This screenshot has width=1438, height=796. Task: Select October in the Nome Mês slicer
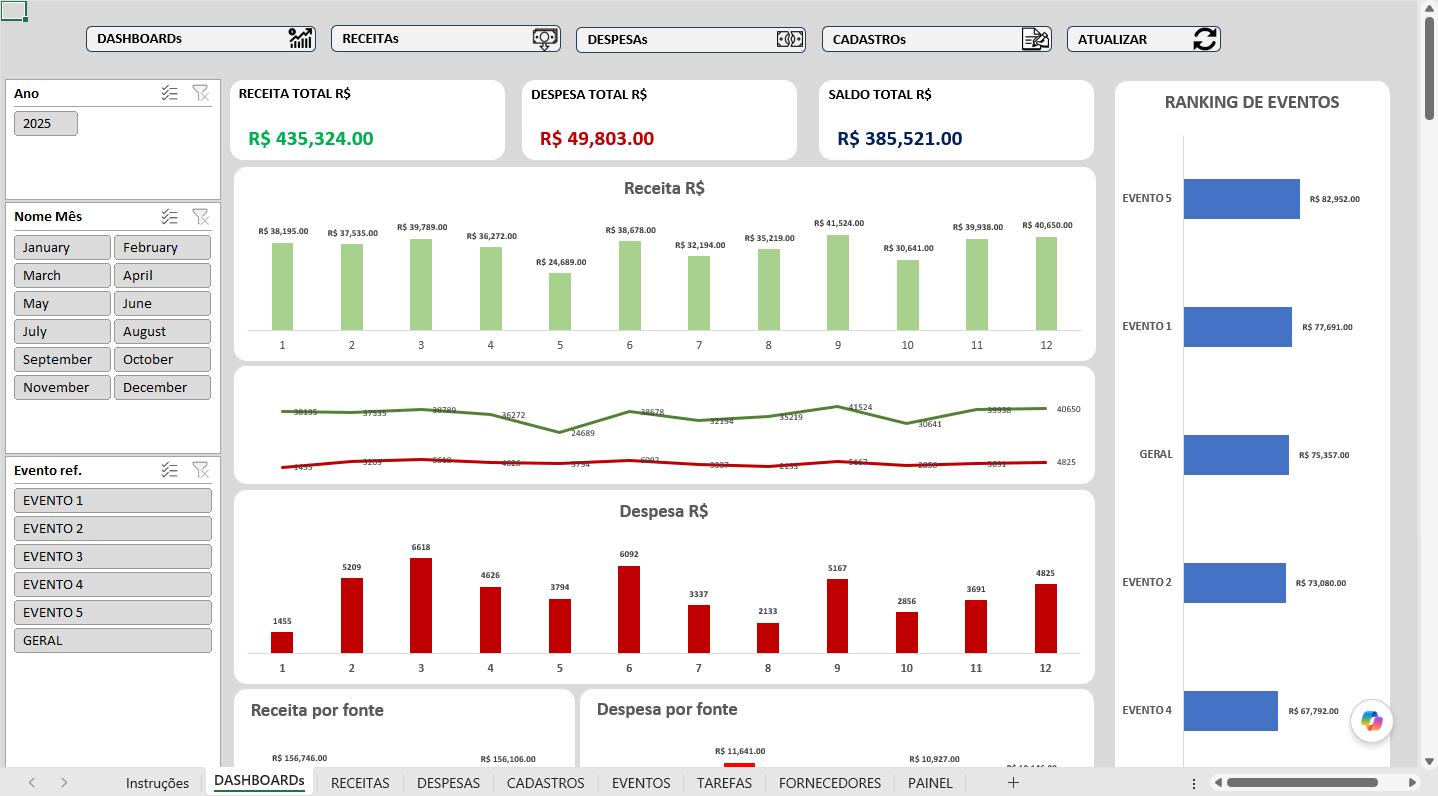(x=162, y=359)
